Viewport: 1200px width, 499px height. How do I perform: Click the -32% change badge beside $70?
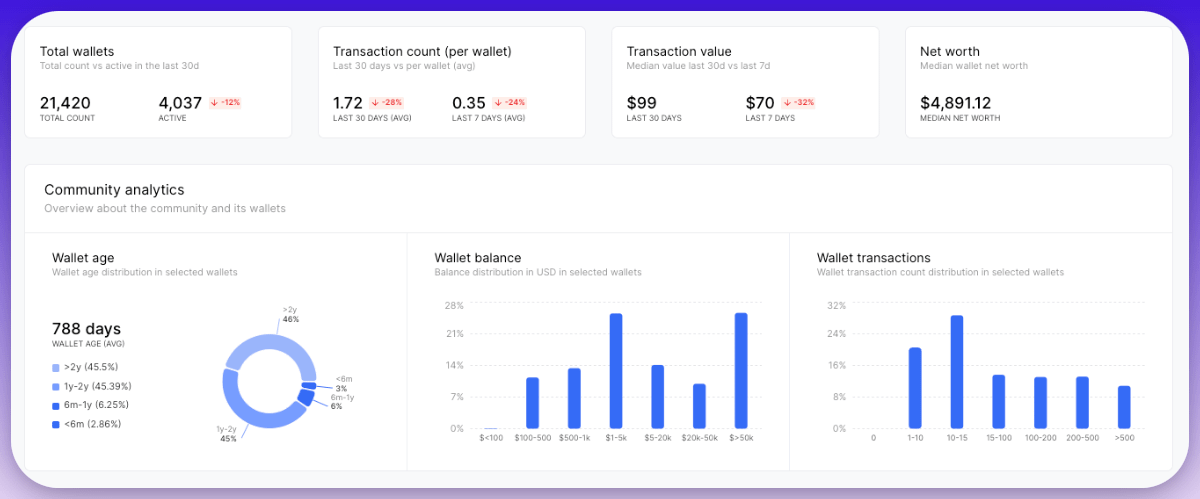[x=798, y=102]
